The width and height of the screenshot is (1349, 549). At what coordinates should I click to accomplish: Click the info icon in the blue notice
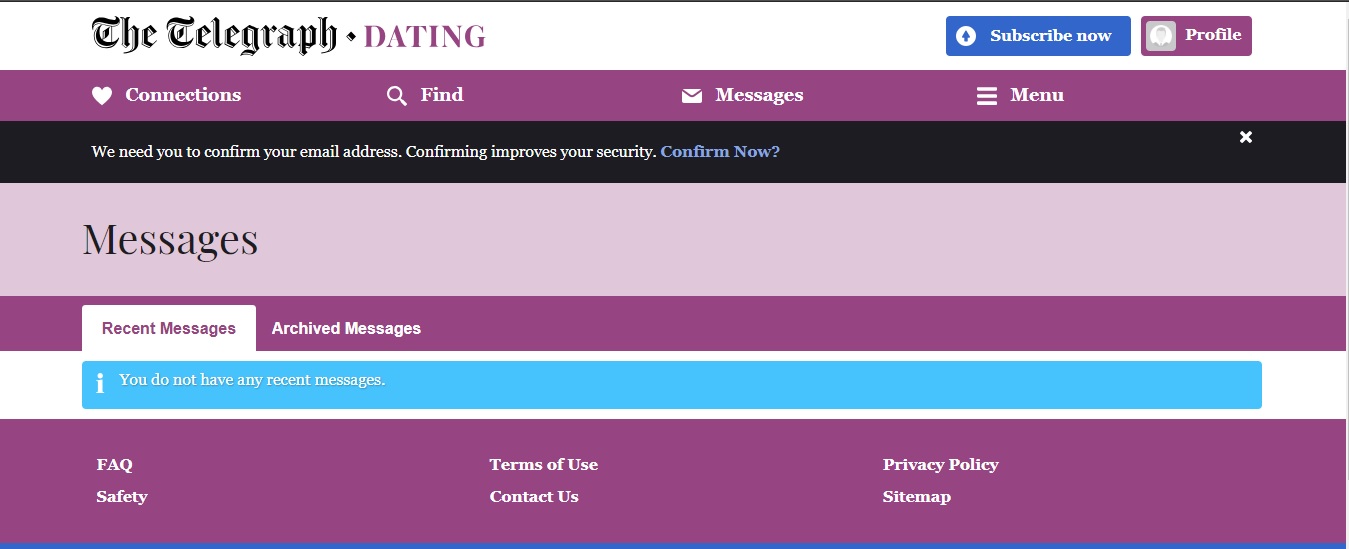click(100, 384)
